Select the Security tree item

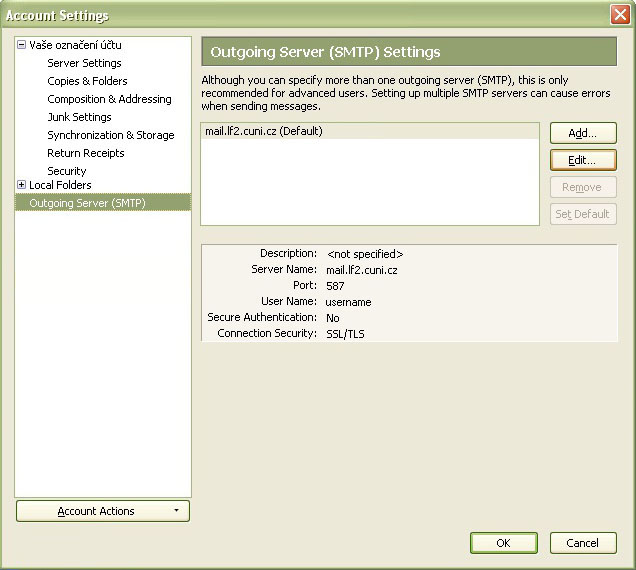coord(67,171)
